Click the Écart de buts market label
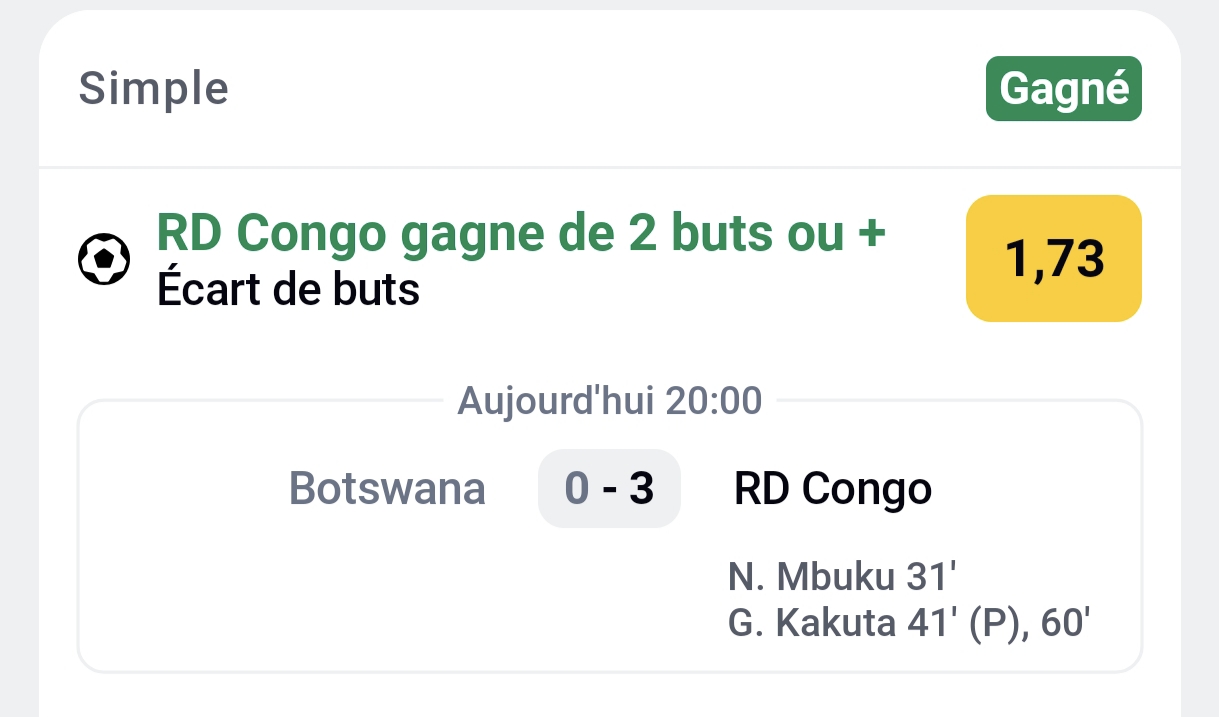The width and height of the screenshot is (1219, 717). click(x=288, y=290)
